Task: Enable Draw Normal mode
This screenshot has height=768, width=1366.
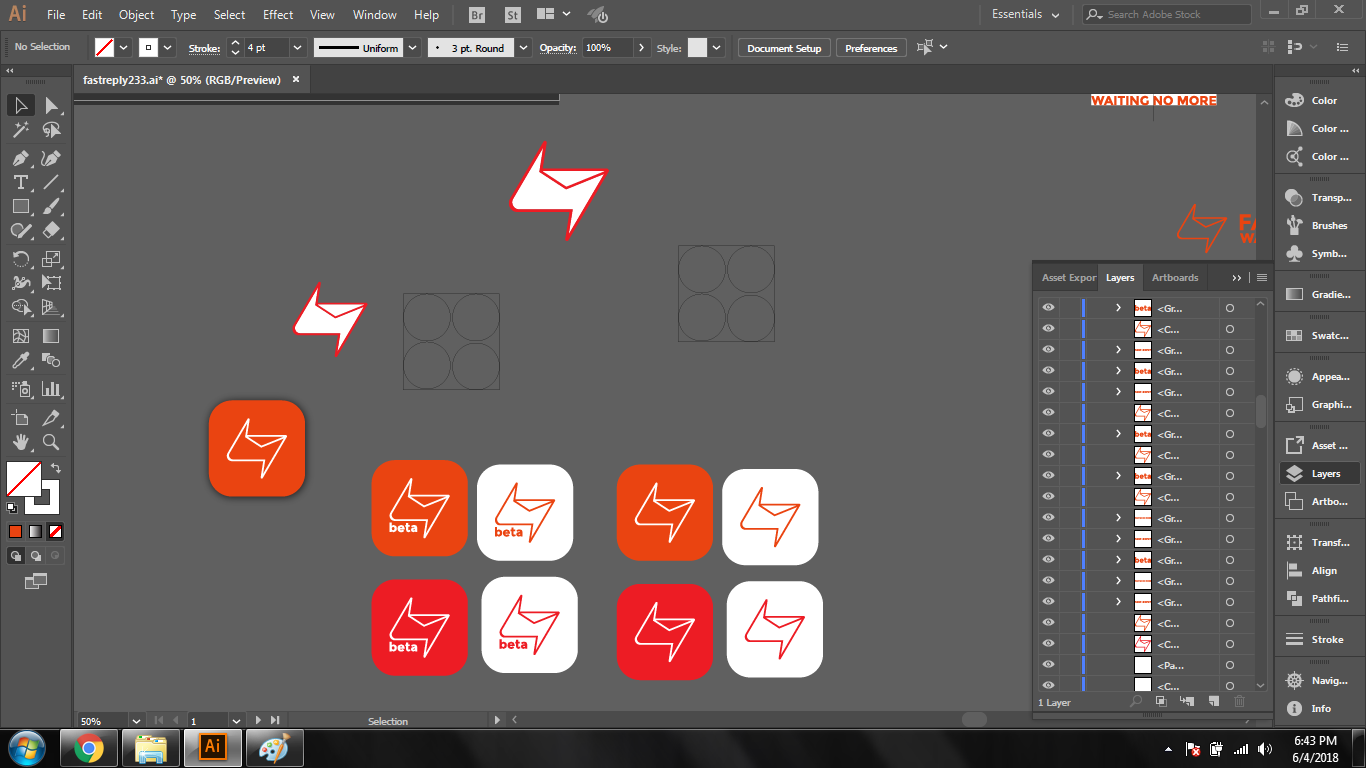Action: coord(16,555)
